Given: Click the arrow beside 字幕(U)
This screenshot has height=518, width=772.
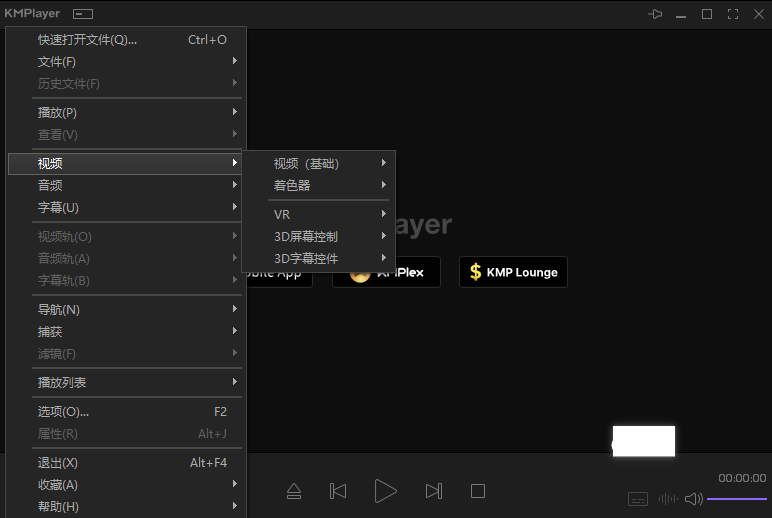Looking at the screenshot, I should point(235,206).
